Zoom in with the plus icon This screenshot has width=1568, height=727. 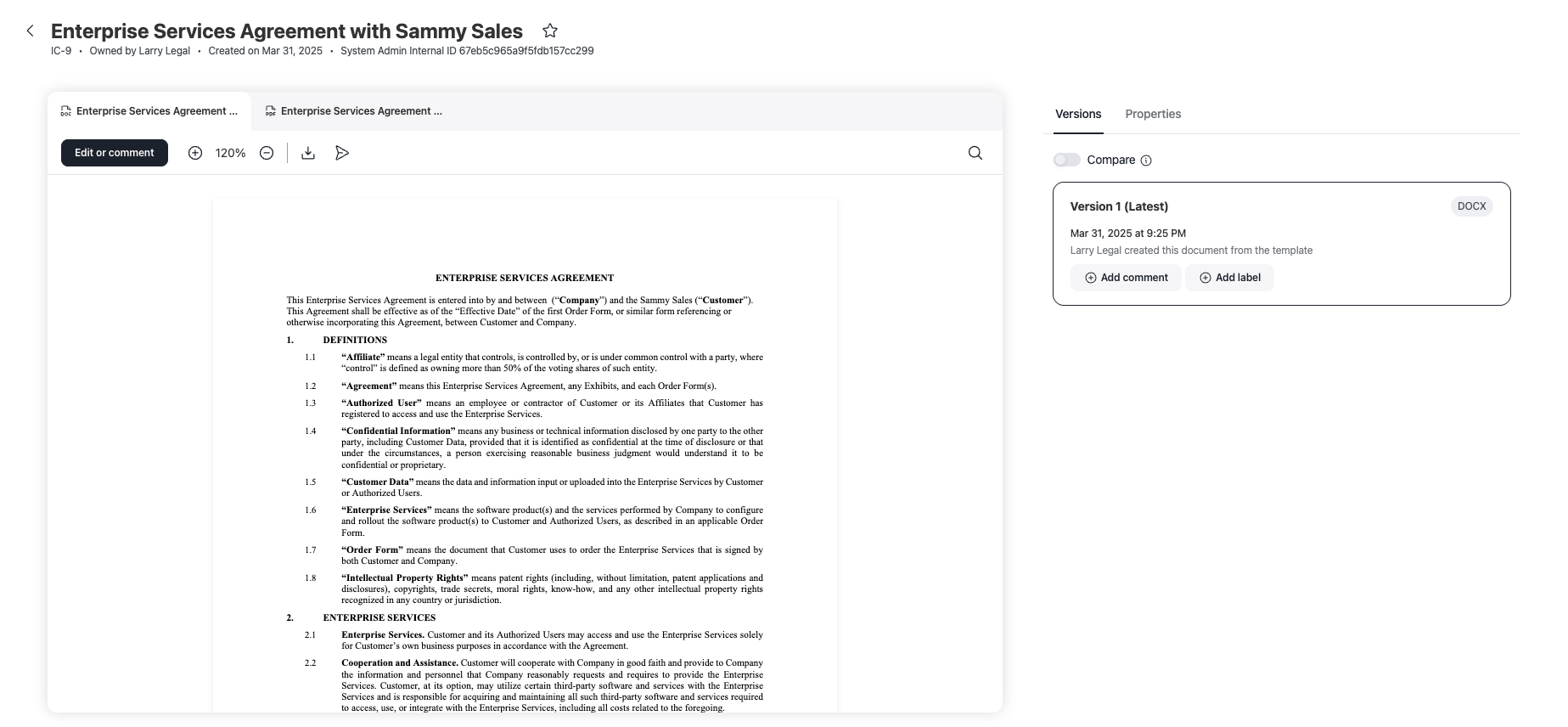195,153
